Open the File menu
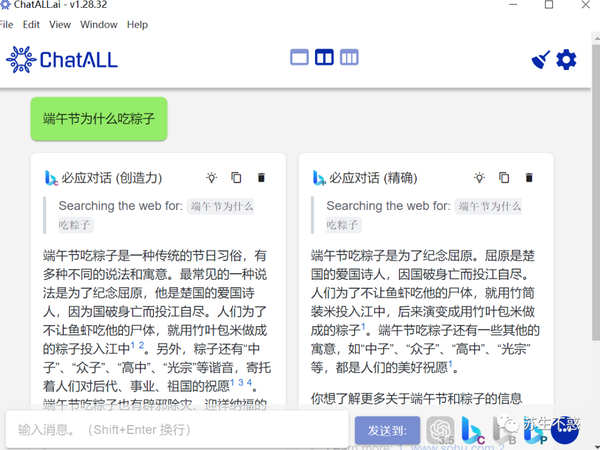Viewport: 600px width, 450px height. 6,24
